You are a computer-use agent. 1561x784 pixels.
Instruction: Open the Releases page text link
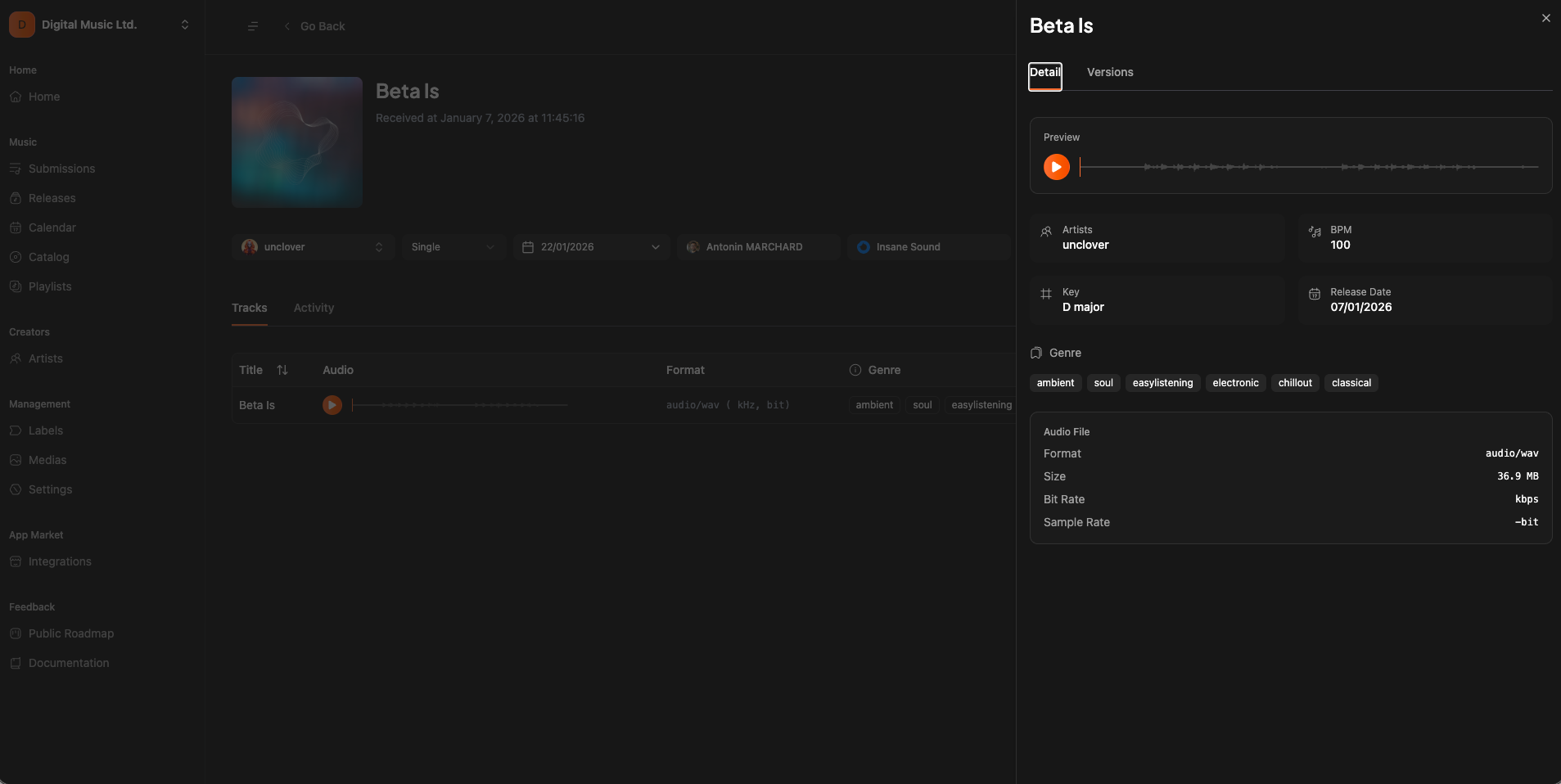click(52, 198)
